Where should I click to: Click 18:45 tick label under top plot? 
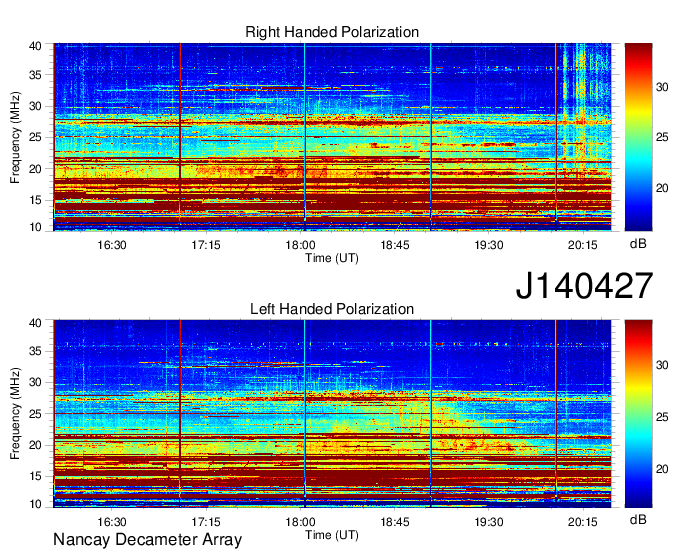(395, 245)
